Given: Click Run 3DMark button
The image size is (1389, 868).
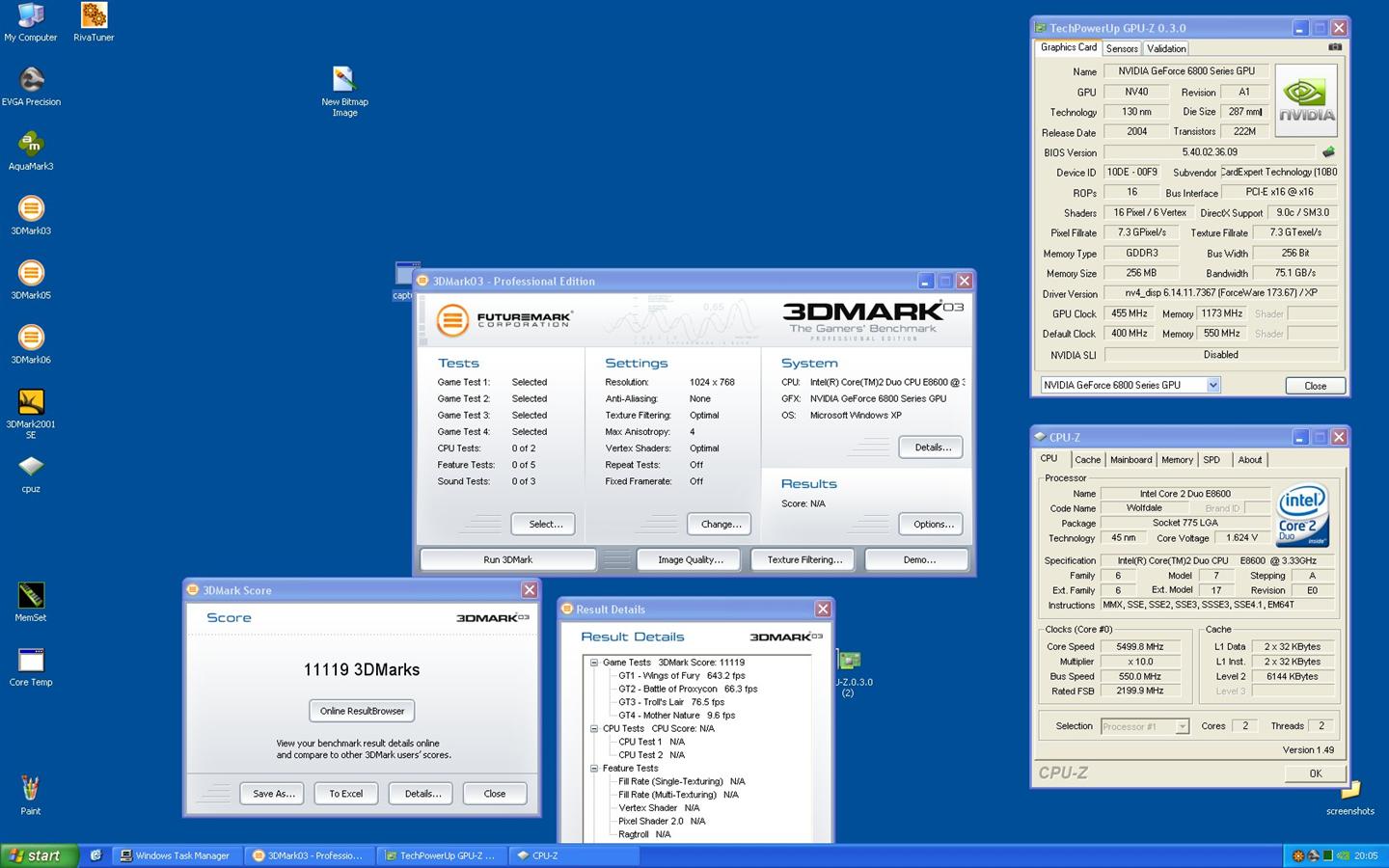Looking at the screenshot, I should pyautogui.click(x=507, y=559).
